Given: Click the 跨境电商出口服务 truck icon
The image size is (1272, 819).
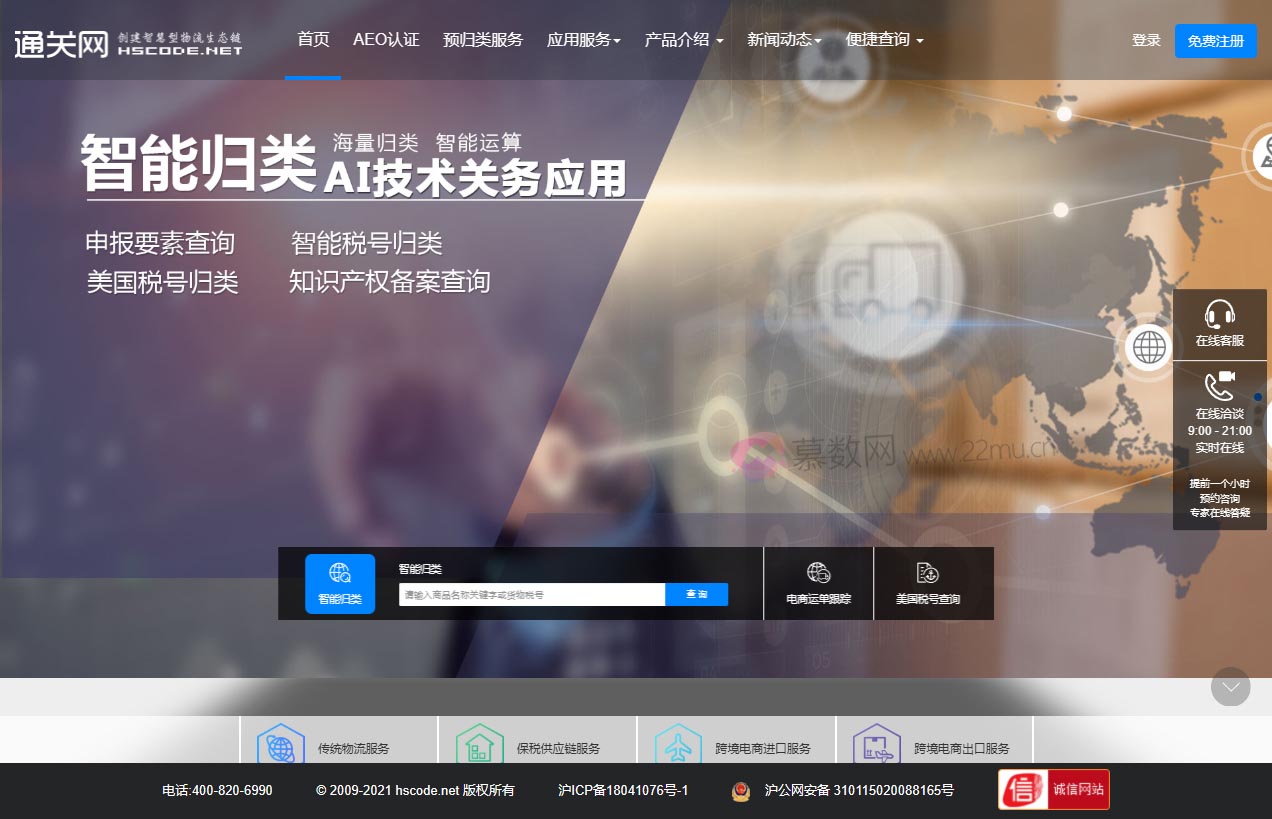Looking at the screenshot, I should coord(877,744).
